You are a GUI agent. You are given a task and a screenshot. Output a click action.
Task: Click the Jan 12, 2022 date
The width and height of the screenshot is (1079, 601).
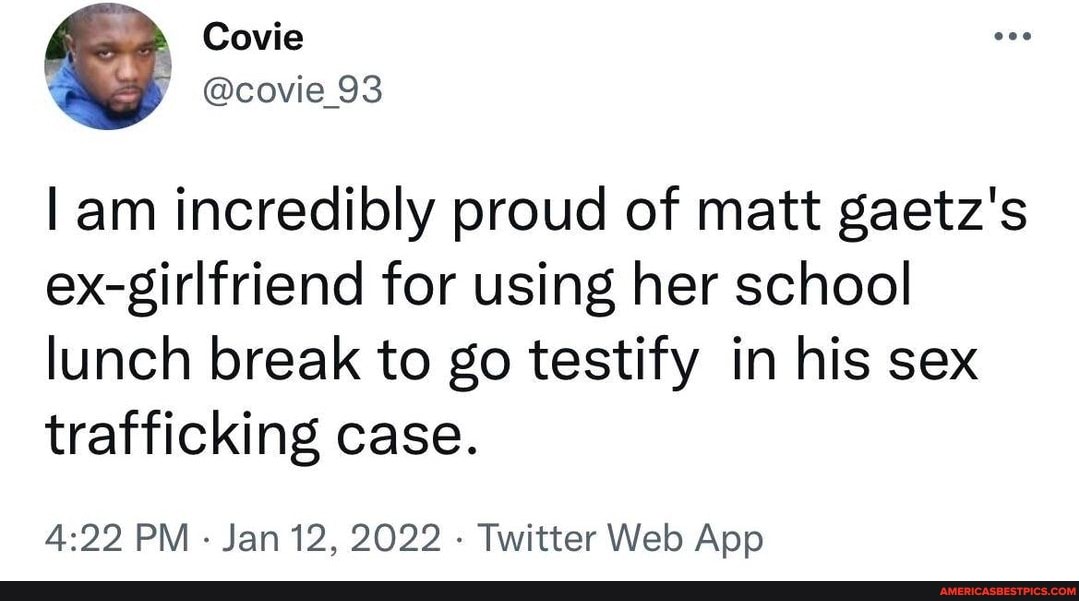point(335,537)
